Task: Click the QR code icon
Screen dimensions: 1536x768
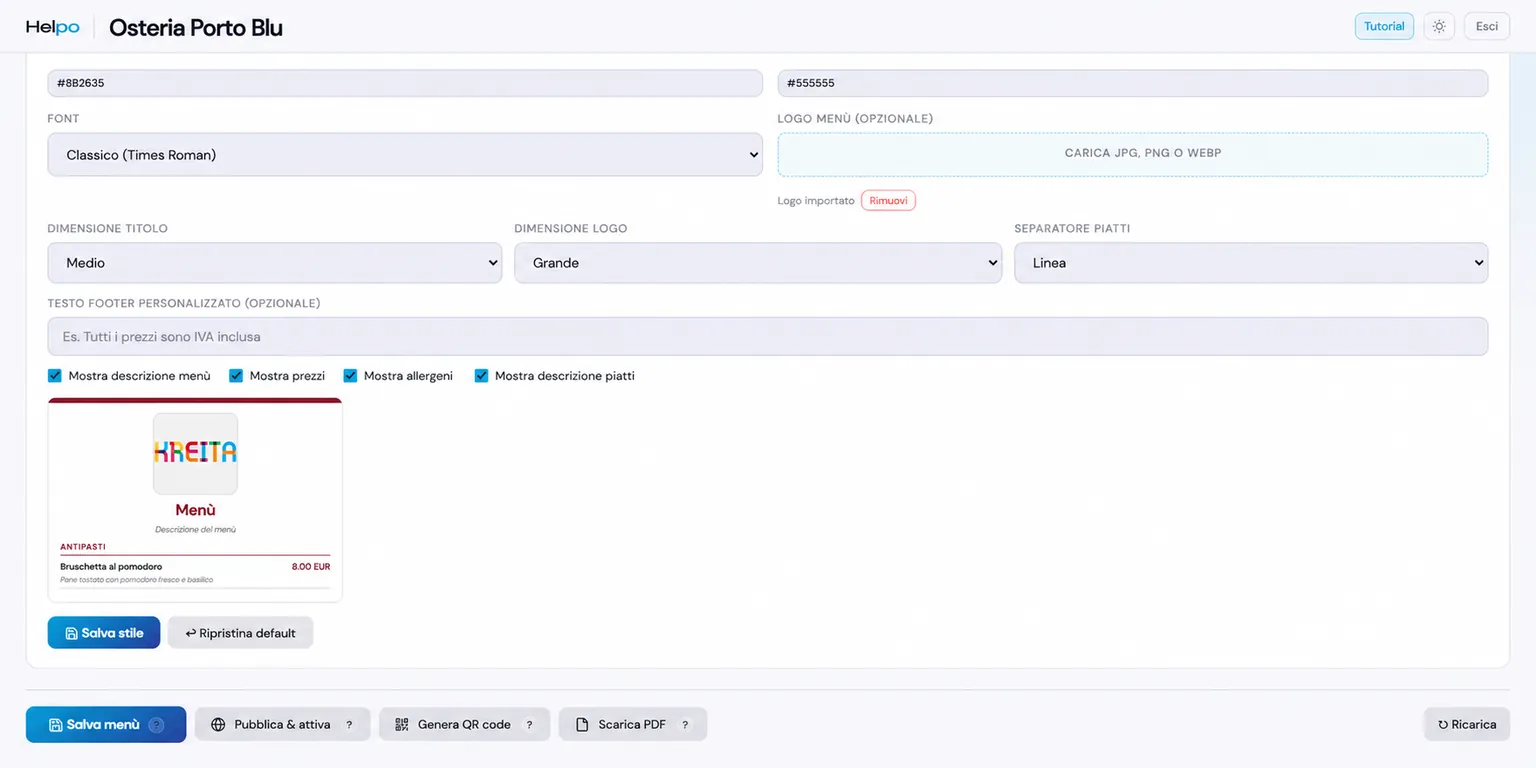Action: click(402, 725)
